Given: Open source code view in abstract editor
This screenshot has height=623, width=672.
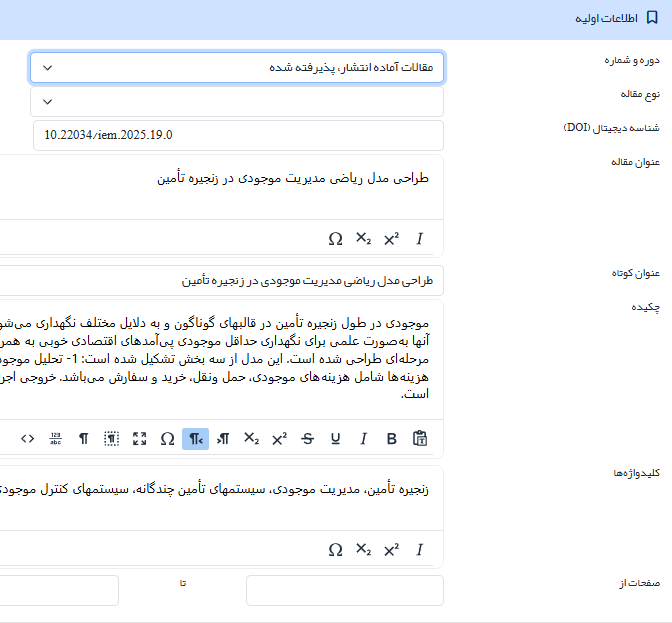Looking at the screenshot, I should [27, 438].
